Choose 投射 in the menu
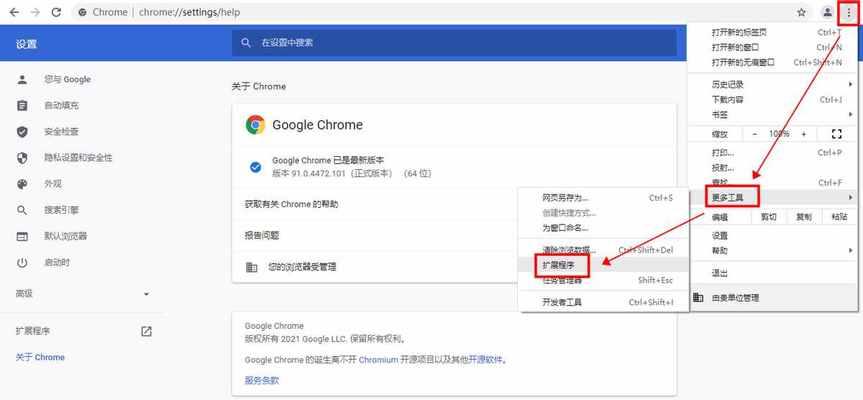 click(x=773, y=168)
